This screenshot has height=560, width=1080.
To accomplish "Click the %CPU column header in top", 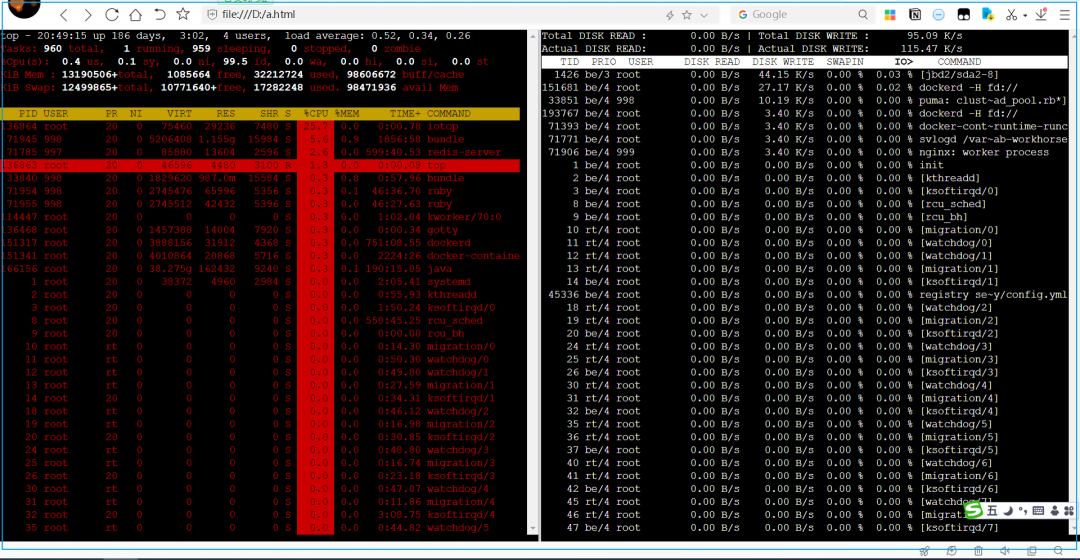I will pyautogui.click(x=315, y=114).
